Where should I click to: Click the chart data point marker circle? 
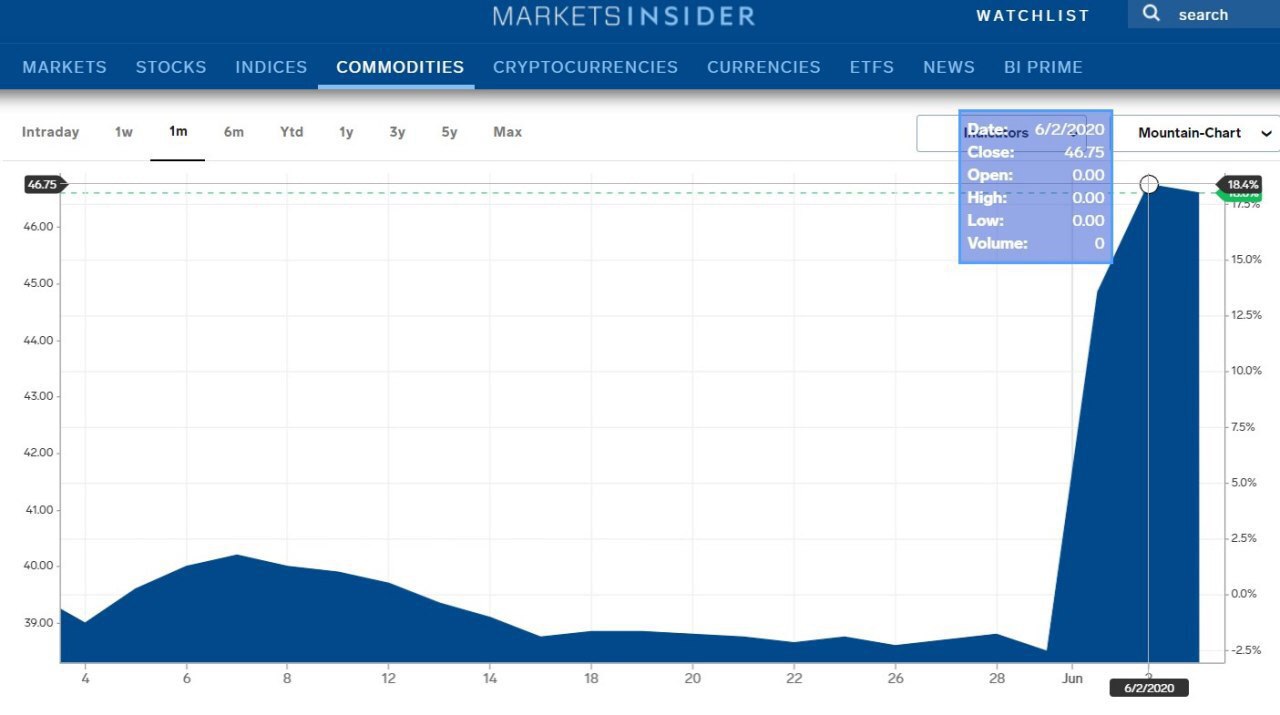[1149, 184]
